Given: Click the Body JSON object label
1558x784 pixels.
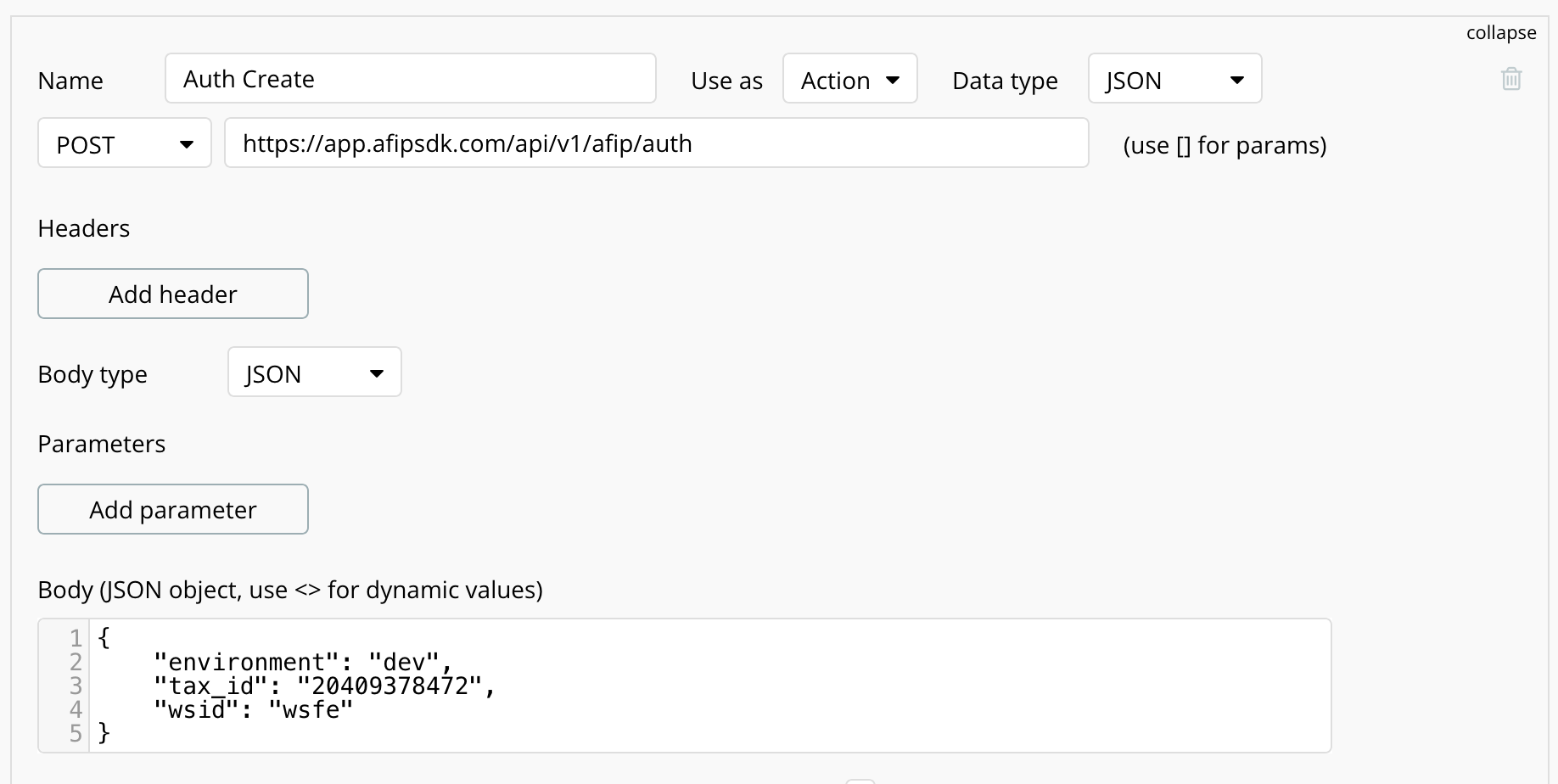Looking at the screenshot, I should tap(290, 591).
